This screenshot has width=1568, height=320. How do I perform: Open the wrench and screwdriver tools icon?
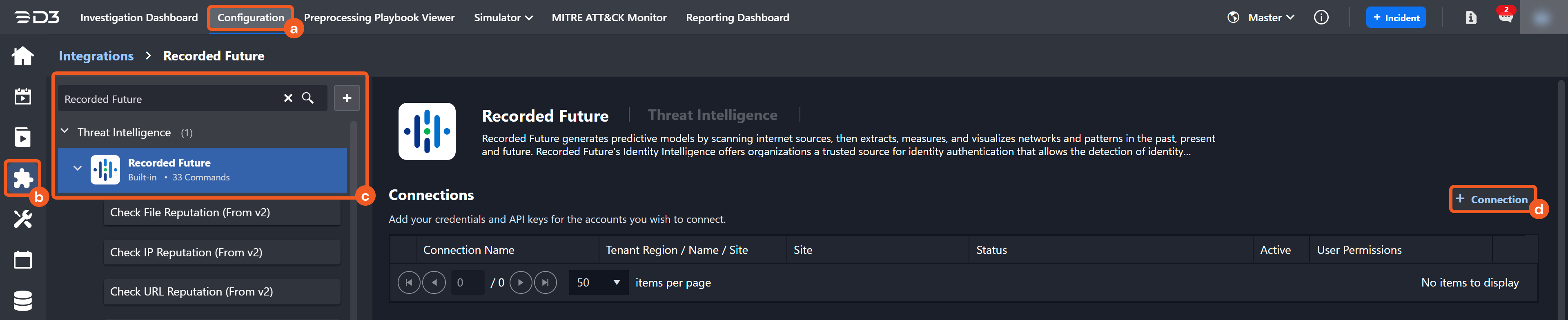click(22, 219)
